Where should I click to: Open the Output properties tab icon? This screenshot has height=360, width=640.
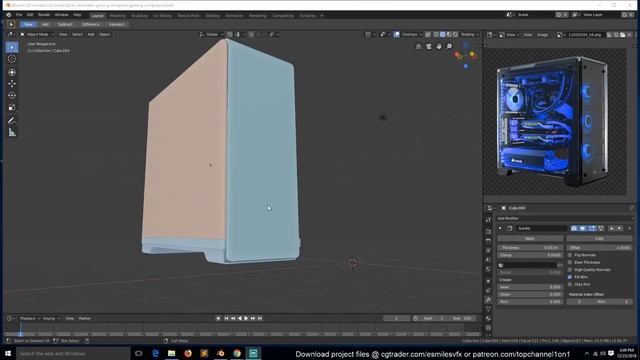point(488,241)
